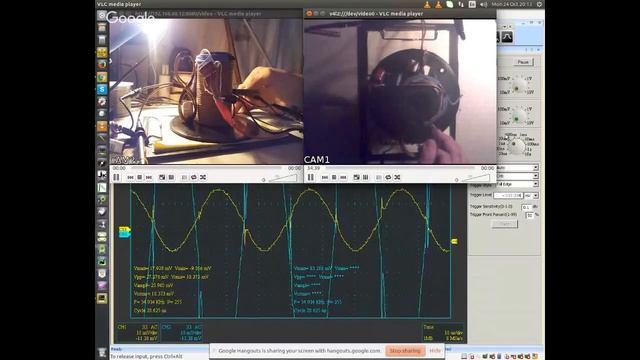The width and height of the screenshot is (640, 360).
Task: Mute audio in the CAM1 VLC window
Action: 457,179
